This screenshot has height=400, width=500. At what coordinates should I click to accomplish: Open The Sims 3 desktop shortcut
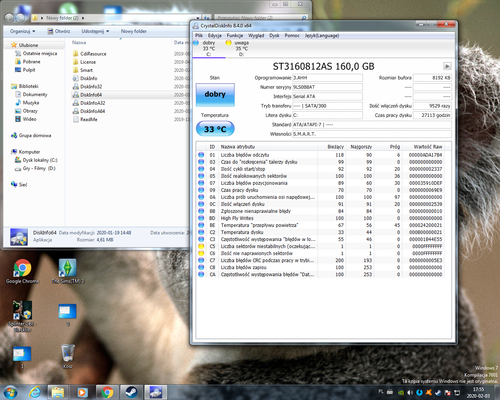click(68, 272)
